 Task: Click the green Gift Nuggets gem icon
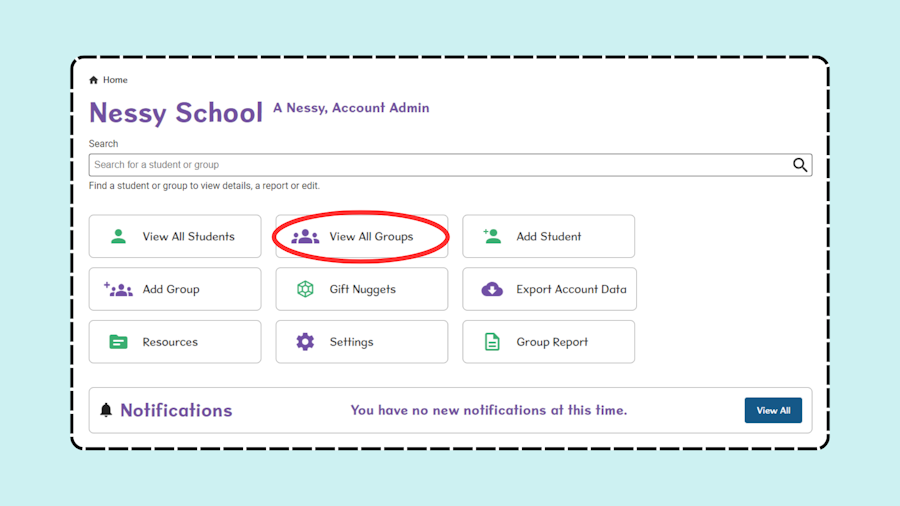coord(305,289)
